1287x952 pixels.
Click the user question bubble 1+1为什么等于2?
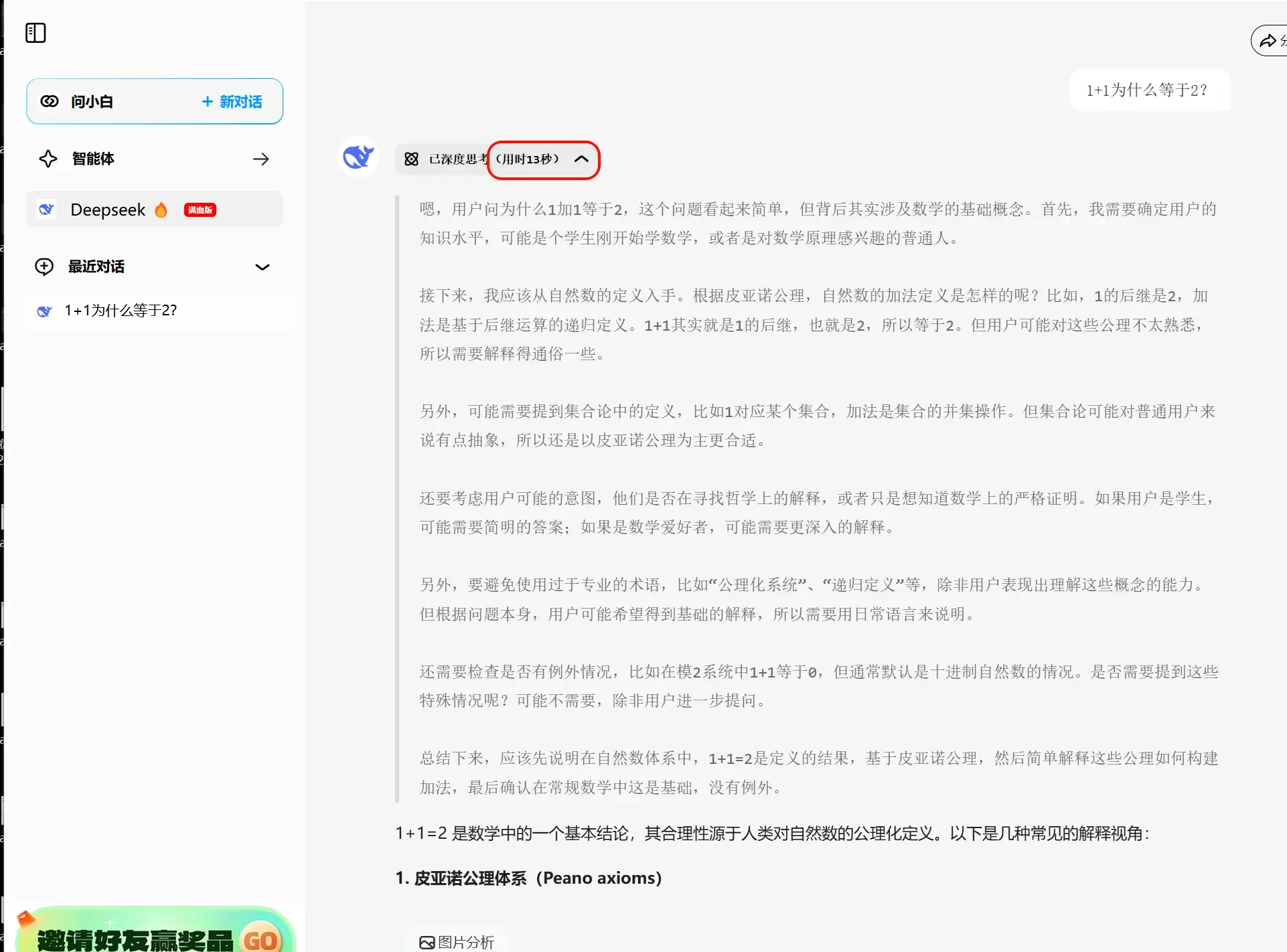click(1146, 90)
